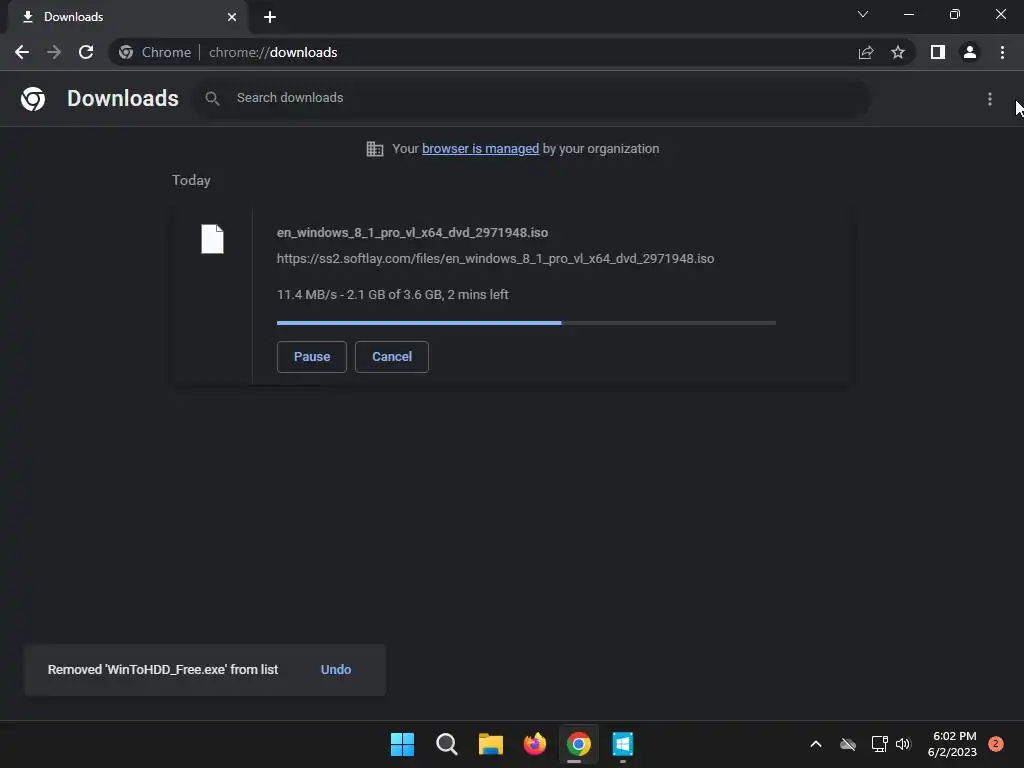1024x768 pixels.
Task: Go back with the browser back arrow
Action: [x=22, y=52]
